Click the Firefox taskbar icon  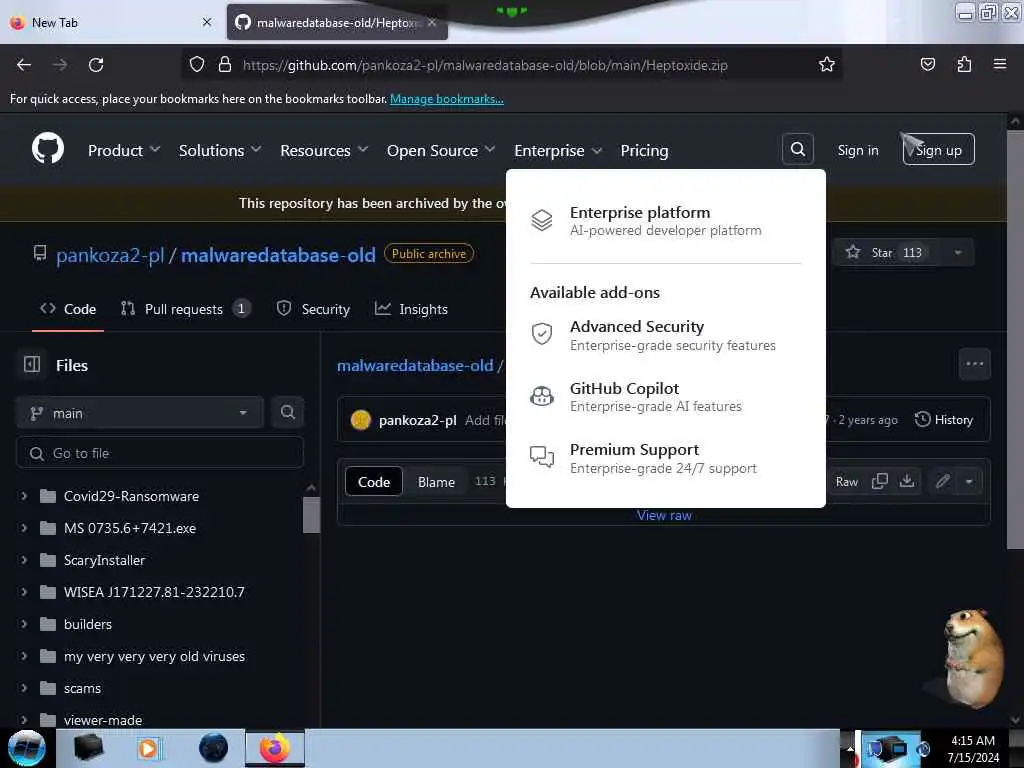click(x=275, y=748)
